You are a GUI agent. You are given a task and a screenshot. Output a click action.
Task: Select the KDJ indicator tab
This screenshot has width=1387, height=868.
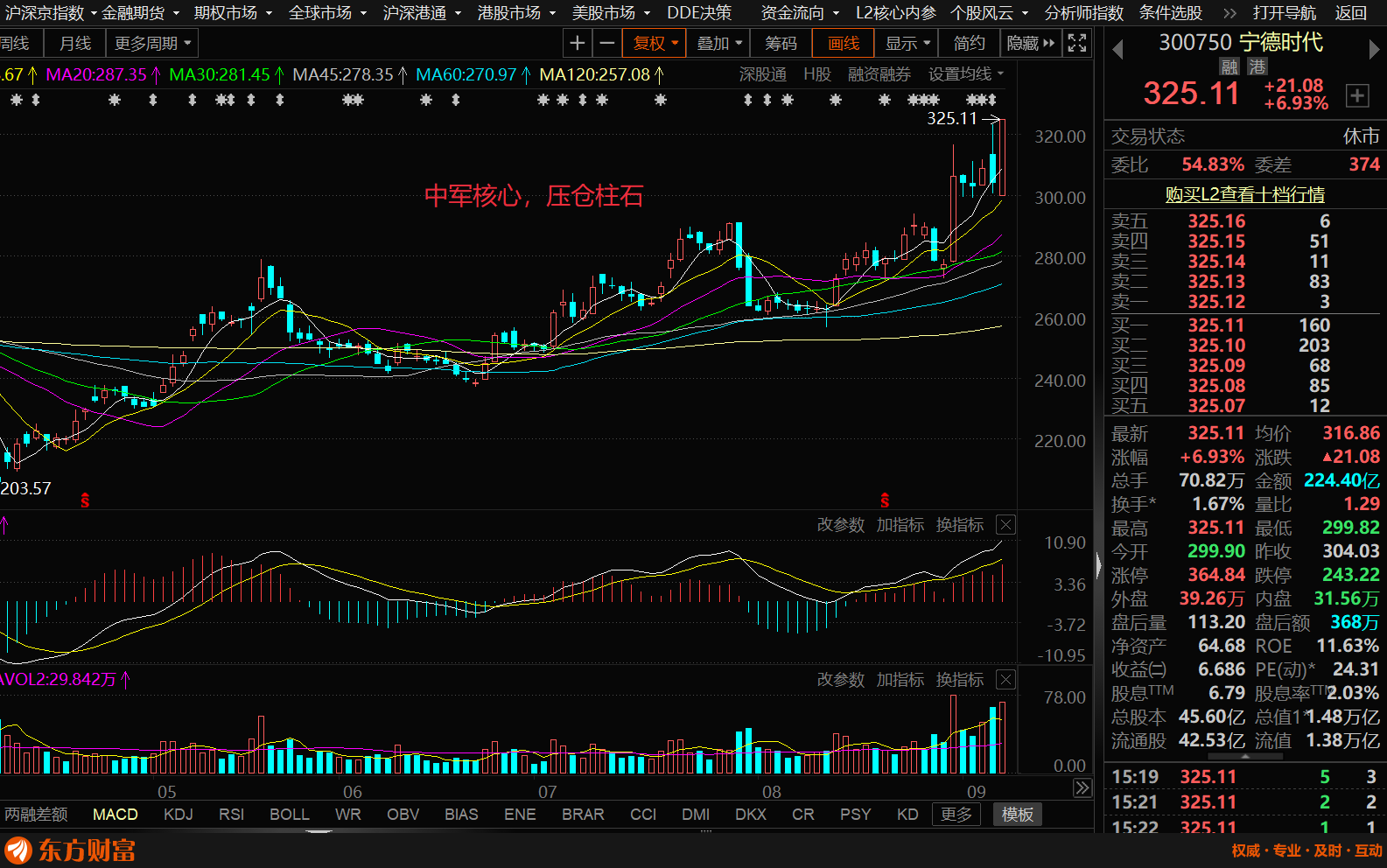[179, 815]
